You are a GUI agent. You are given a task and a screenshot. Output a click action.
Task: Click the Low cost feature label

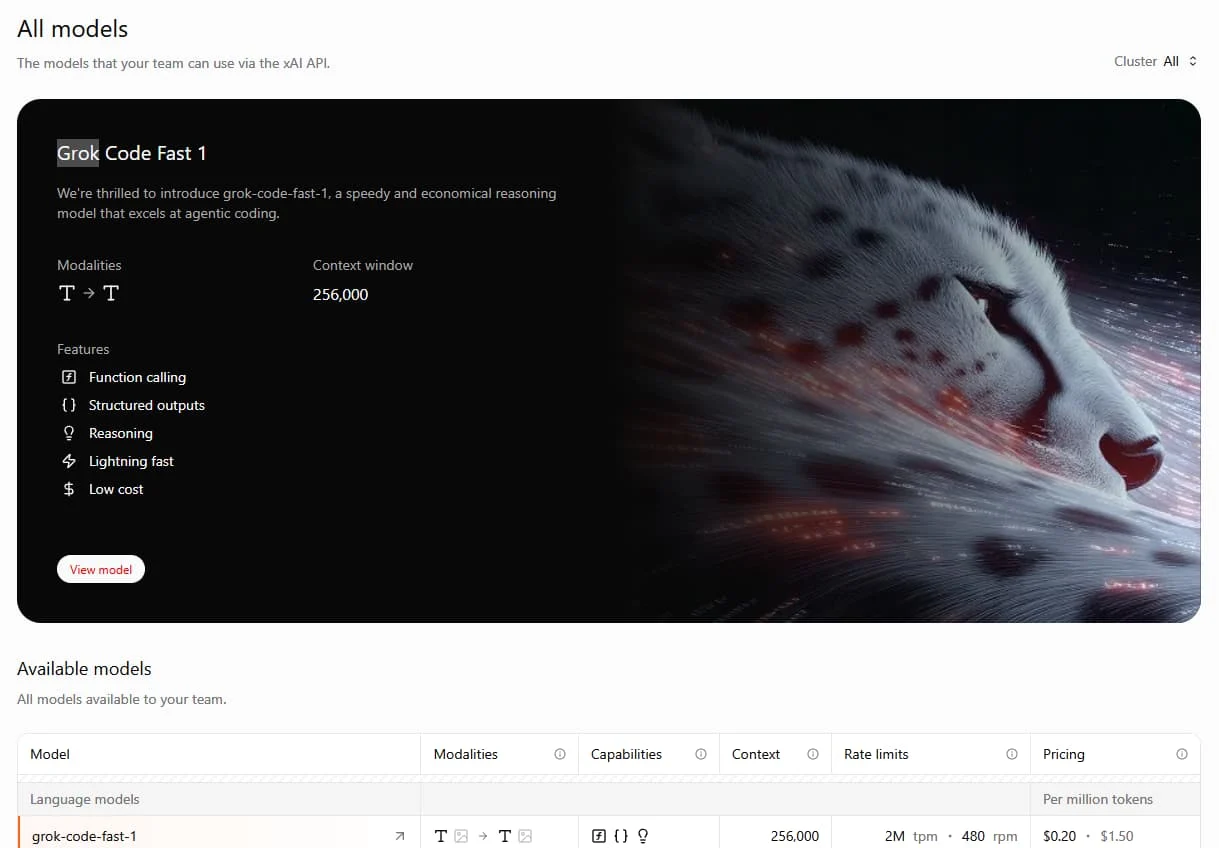pyautogui.click(x=116, y=489)
